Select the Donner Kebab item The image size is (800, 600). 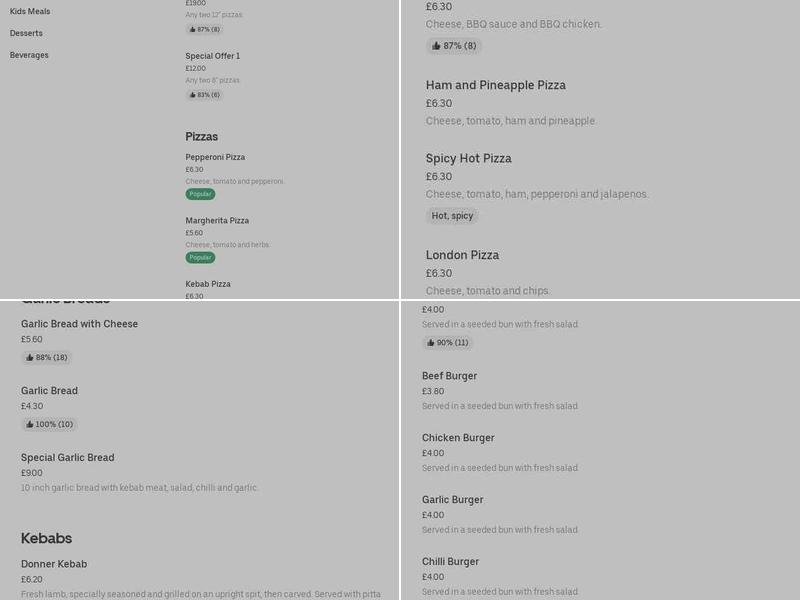tap(54, 564)
